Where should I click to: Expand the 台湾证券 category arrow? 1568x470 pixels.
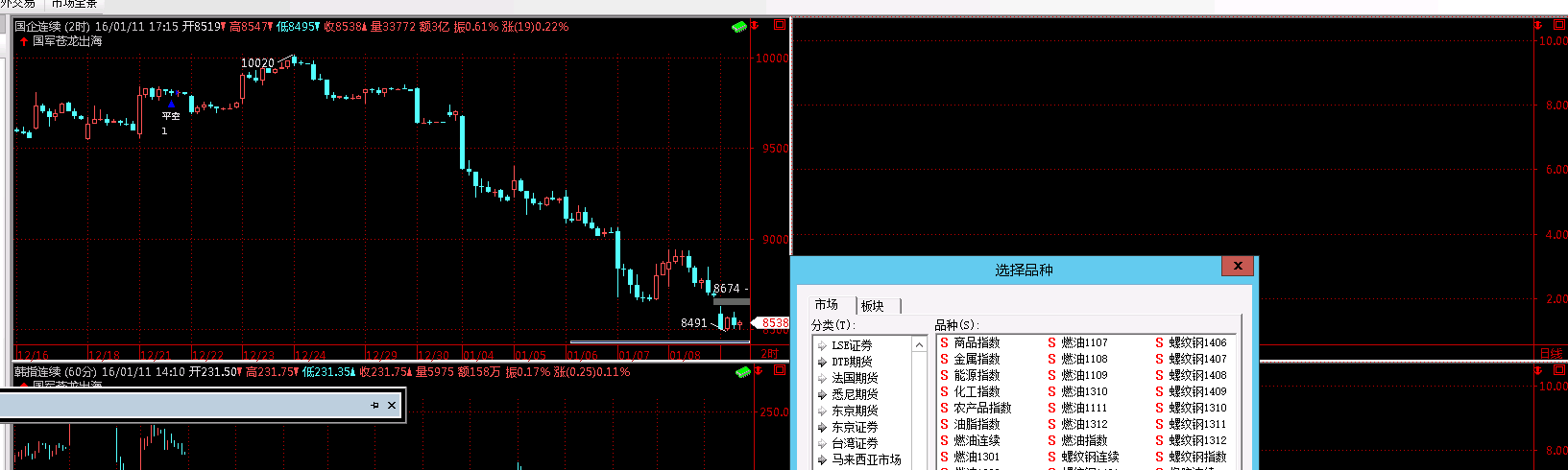(x=822, y=444)
